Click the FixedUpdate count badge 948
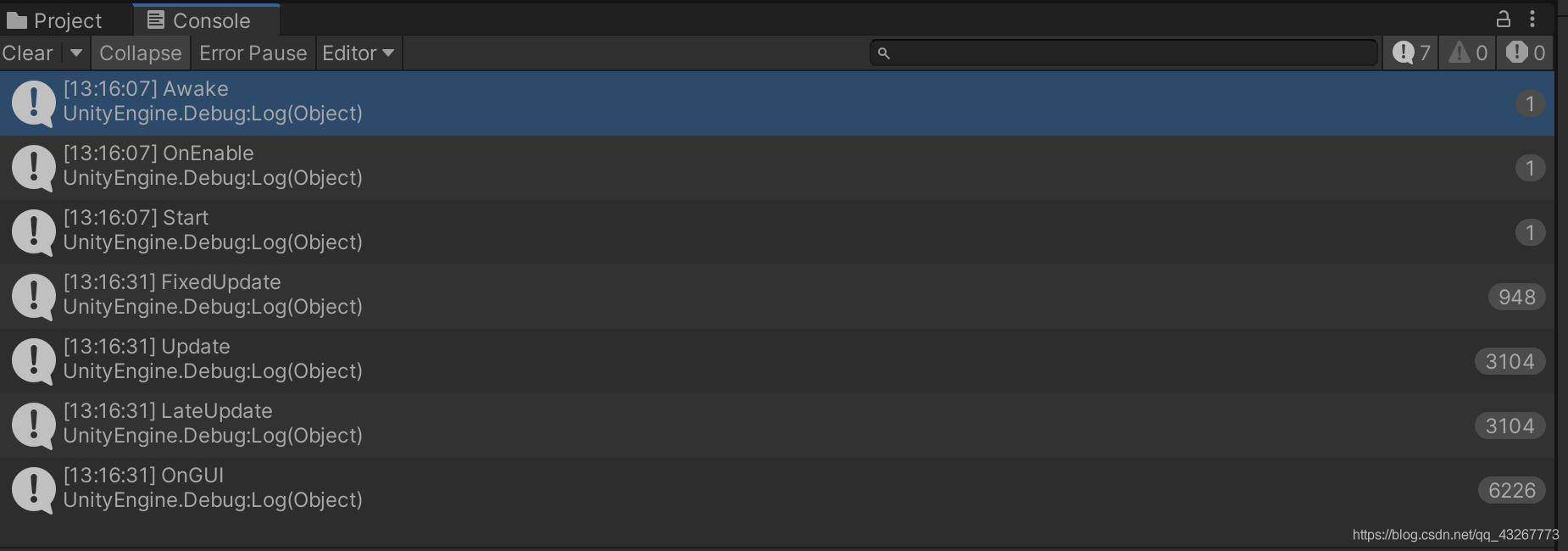The height and width of the screenshot is (551, 1568). pos(1516,297)
